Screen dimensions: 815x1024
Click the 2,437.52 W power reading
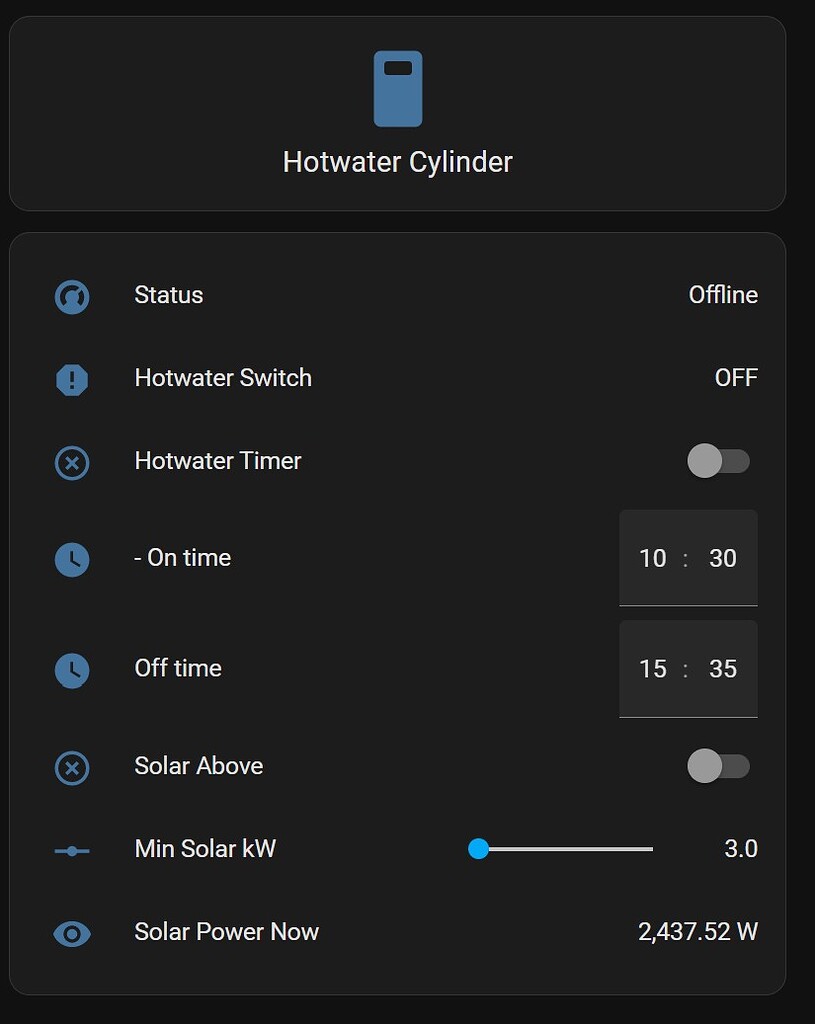[x=699, y=931]
